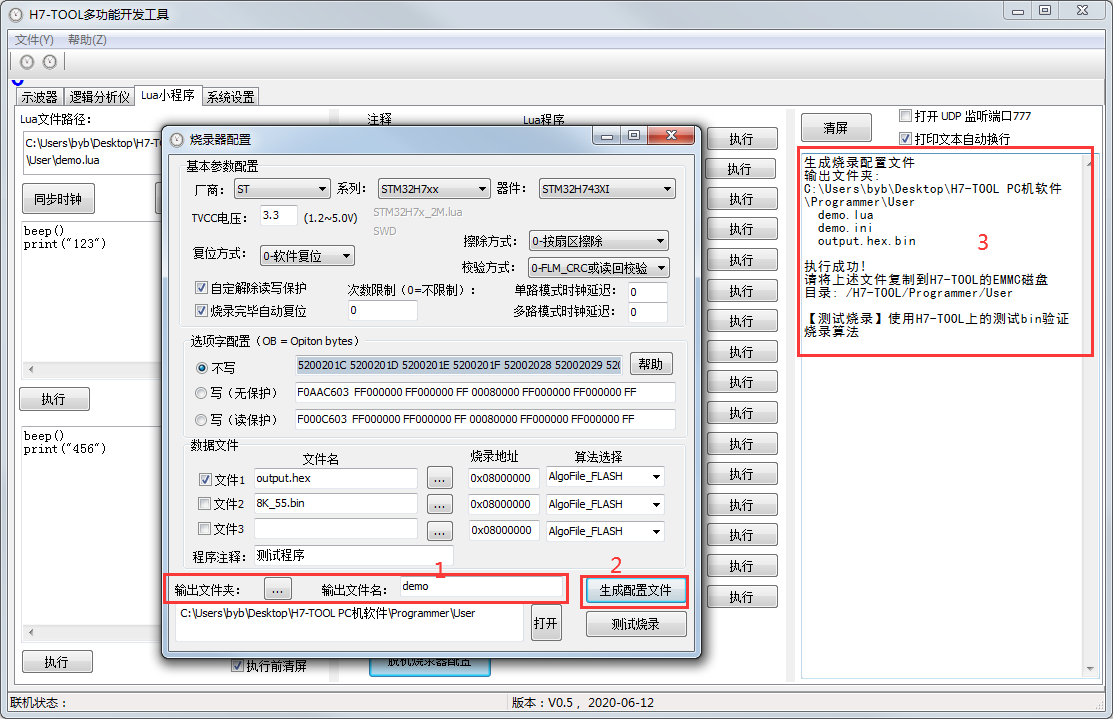Click the version text "V0.5, 2020-06-12" in the status bar
This screenshot has height=719, width=1113.
599,703
